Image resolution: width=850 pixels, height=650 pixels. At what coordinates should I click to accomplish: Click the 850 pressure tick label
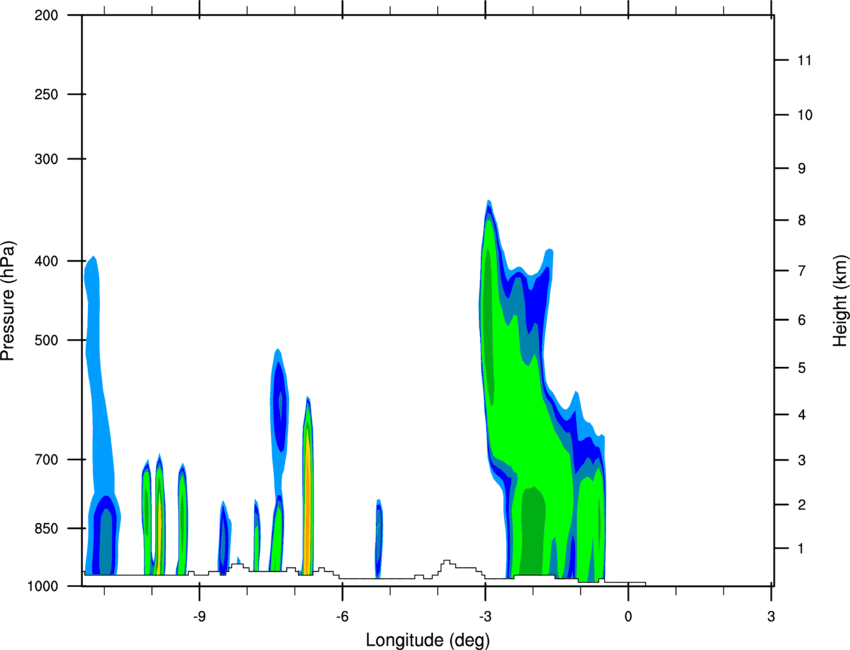pos(46,528)
